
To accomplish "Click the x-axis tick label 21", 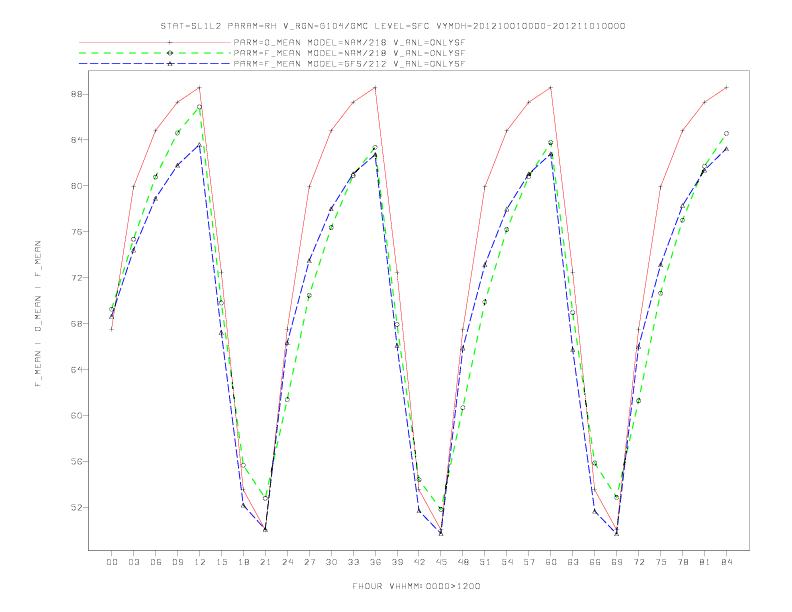I will click(x=265, y=562).
